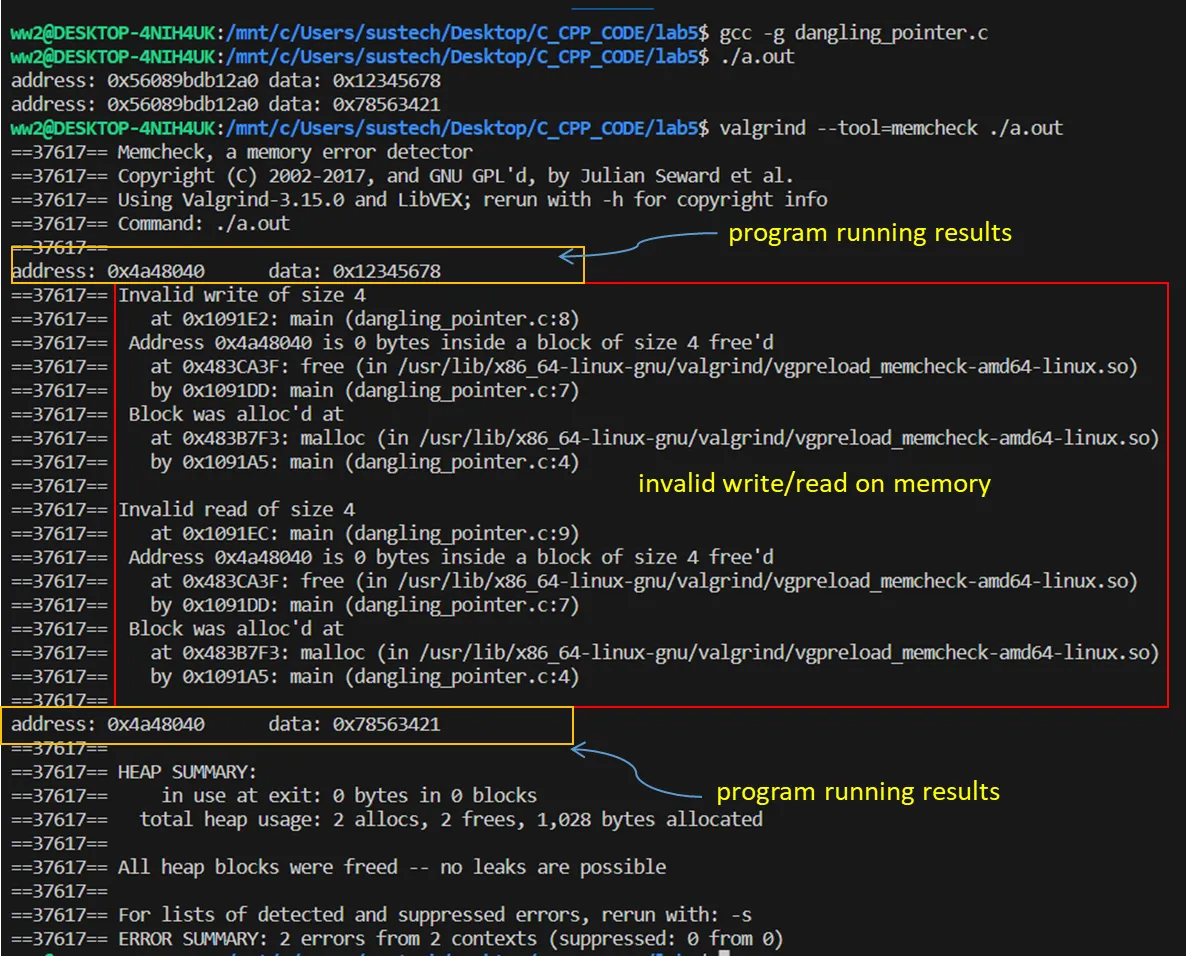The height and width of the screenshot is (956, 1197).
Task: Click the valgrind --tool=memcheck ./a.out command
Action: click(891, 128)
